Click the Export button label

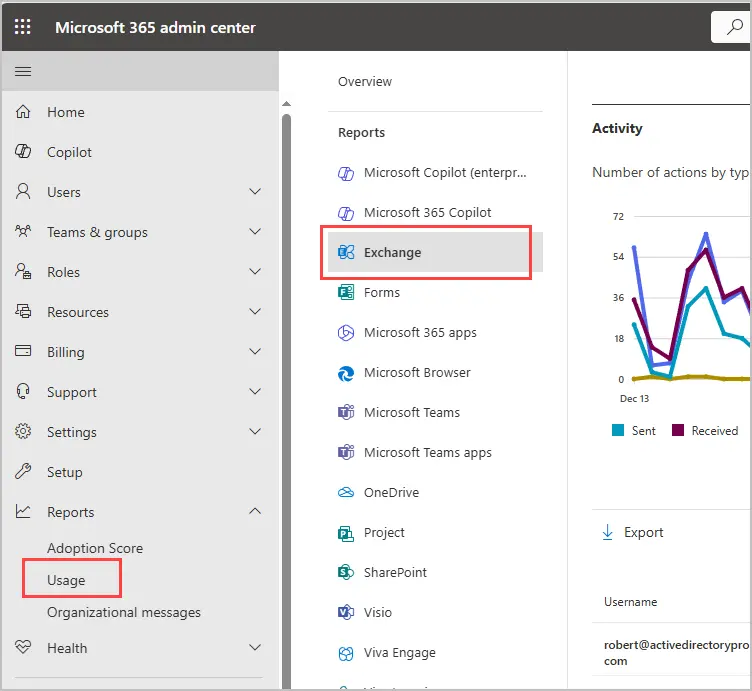644,532
